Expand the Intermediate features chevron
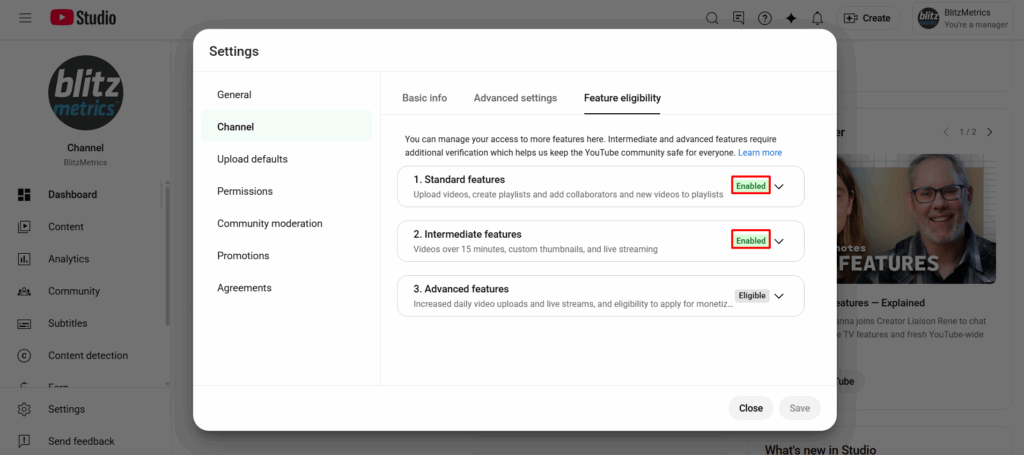Image resolution: width=1024 pixels, height=455 pixels. [x=779, y=241]
